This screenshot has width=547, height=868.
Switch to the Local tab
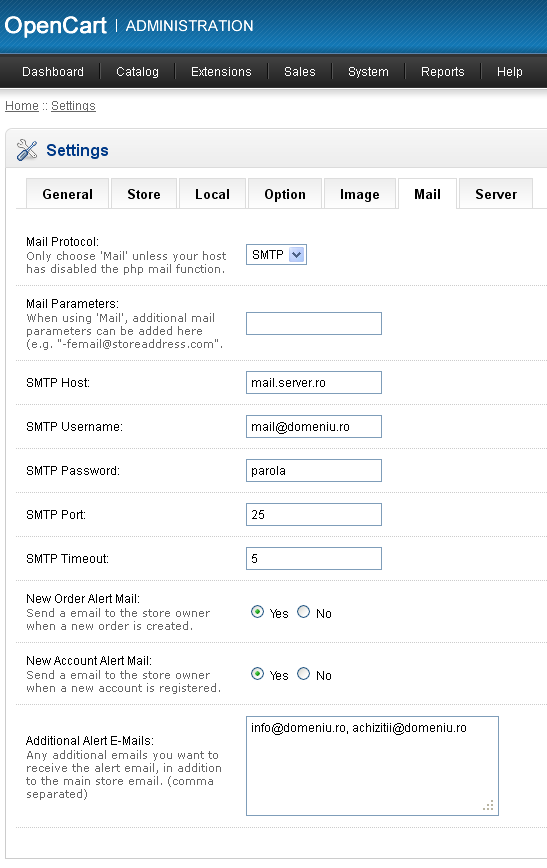point(212,194)
